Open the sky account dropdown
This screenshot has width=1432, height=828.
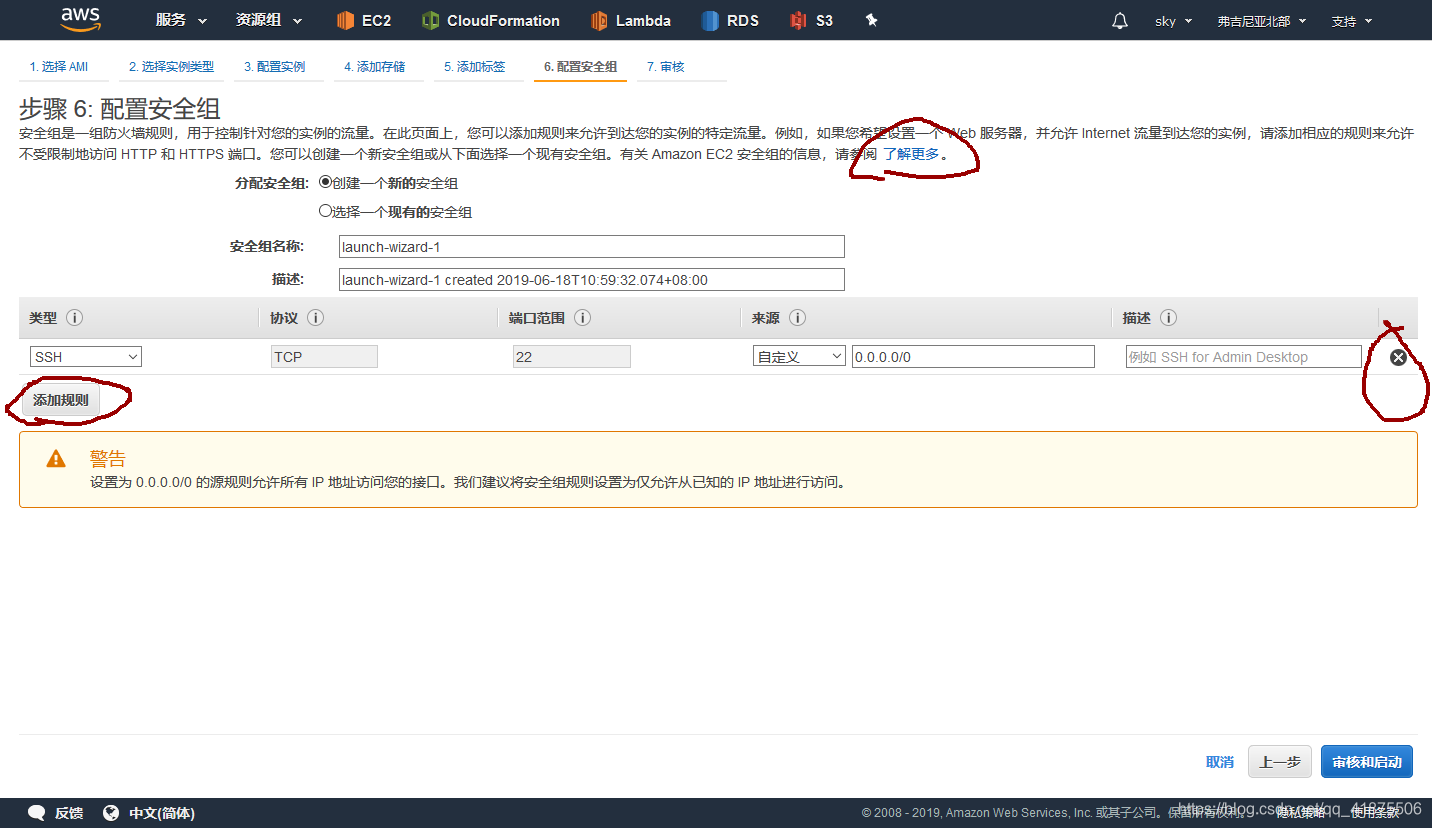pos(1173,21)
